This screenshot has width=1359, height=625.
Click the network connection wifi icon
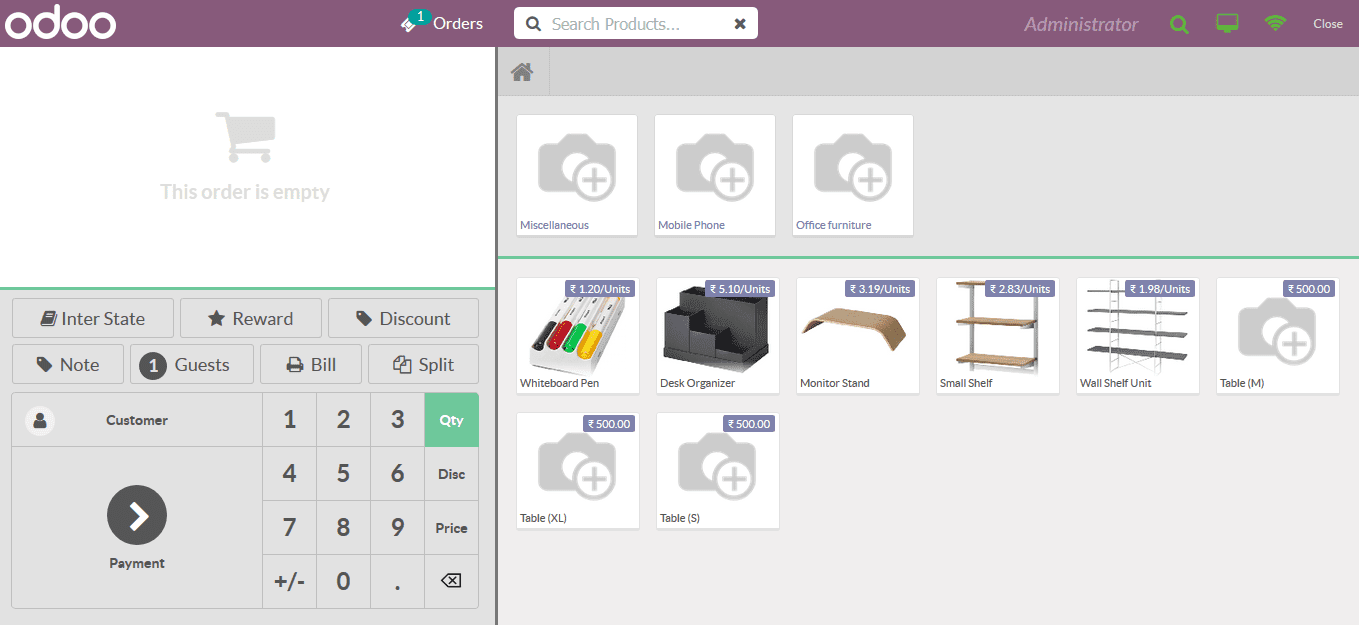tap(1274, 23)
